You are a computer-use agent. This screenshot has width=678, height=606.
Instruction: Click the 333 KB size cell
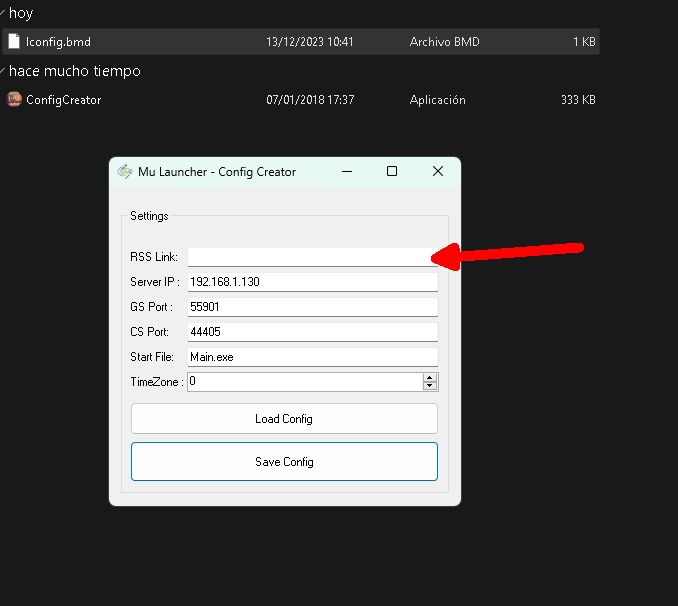578,100
